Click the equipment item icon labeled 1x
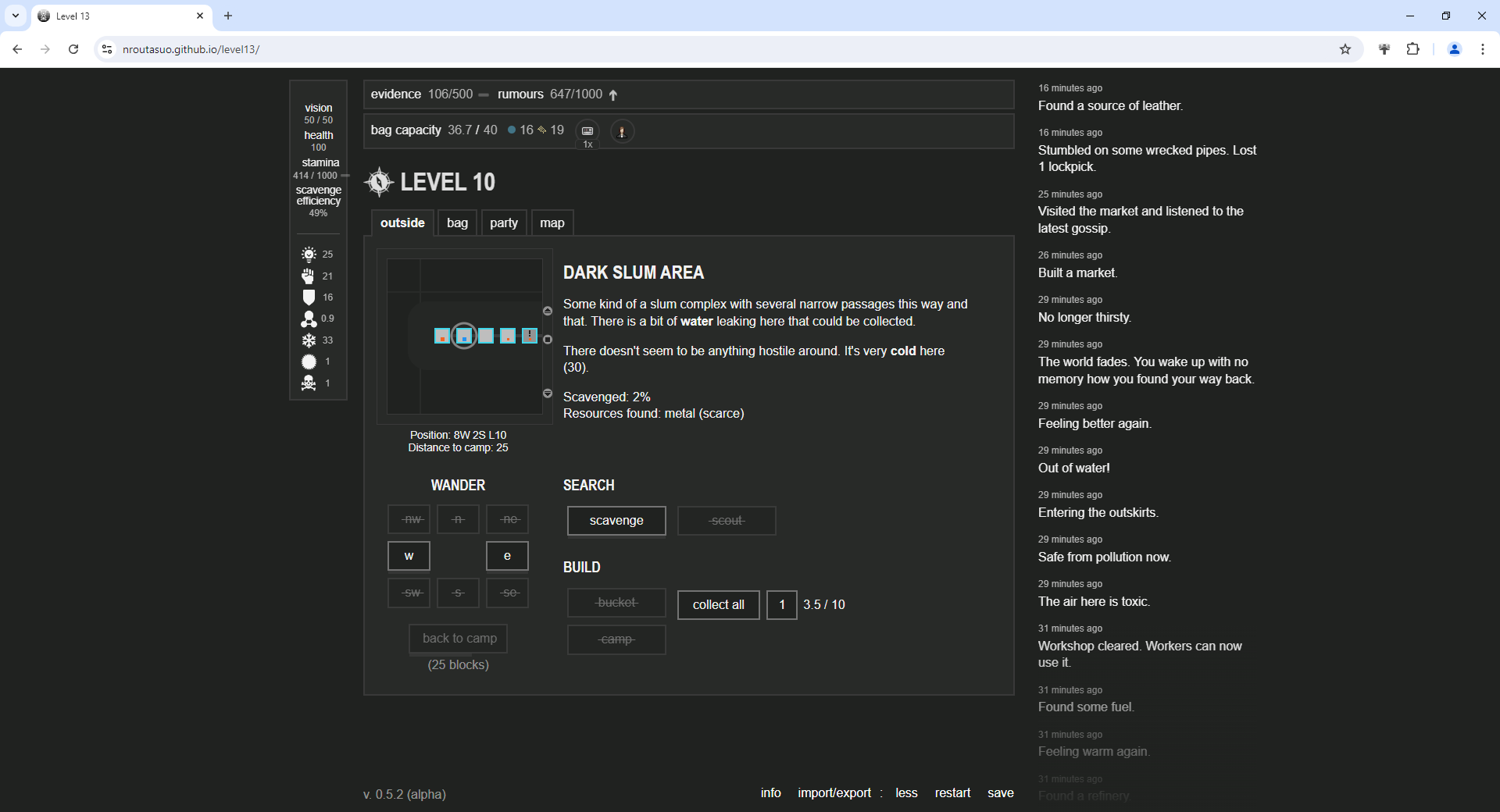The image size is (1500, 812). (x=587, y=131)
